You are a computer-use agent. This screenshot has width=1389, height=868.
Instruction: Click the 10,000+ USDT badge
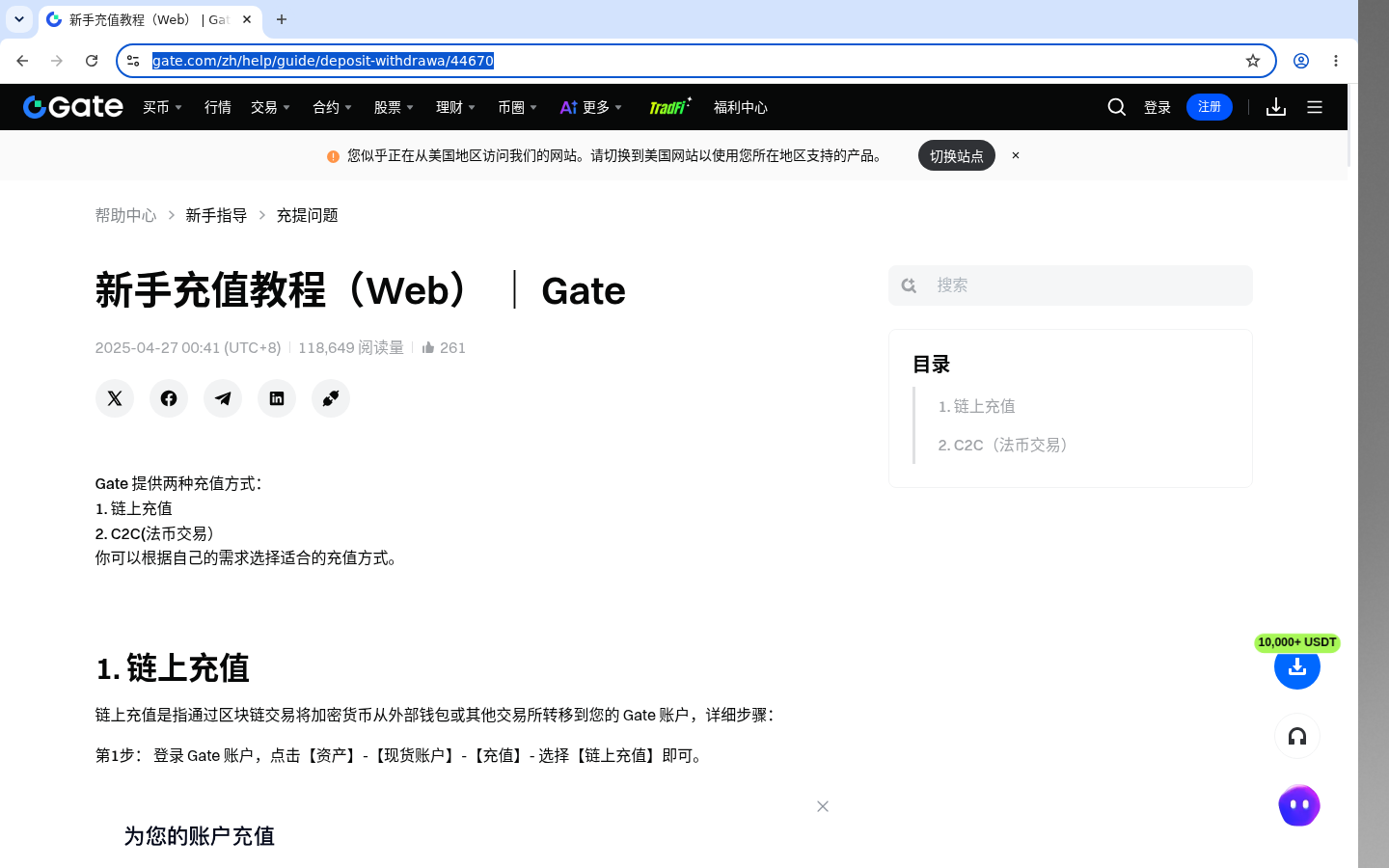(x=1297, y=642)
